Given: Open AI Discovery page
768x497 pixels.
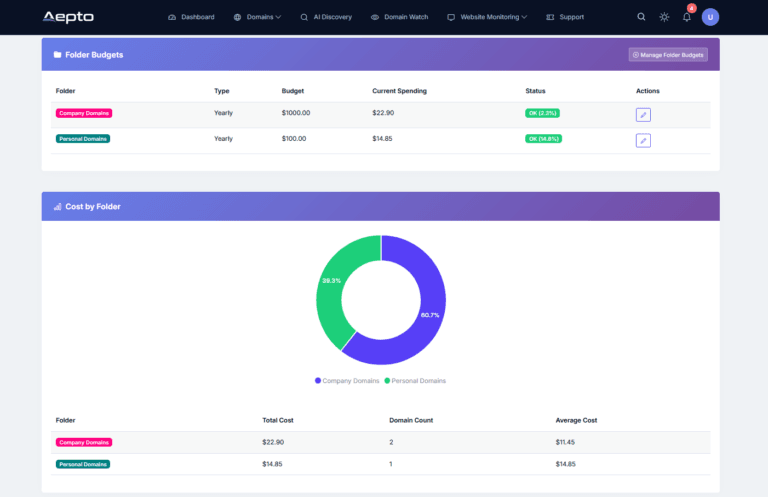Looking at the screenshot, I should point(326,17).
